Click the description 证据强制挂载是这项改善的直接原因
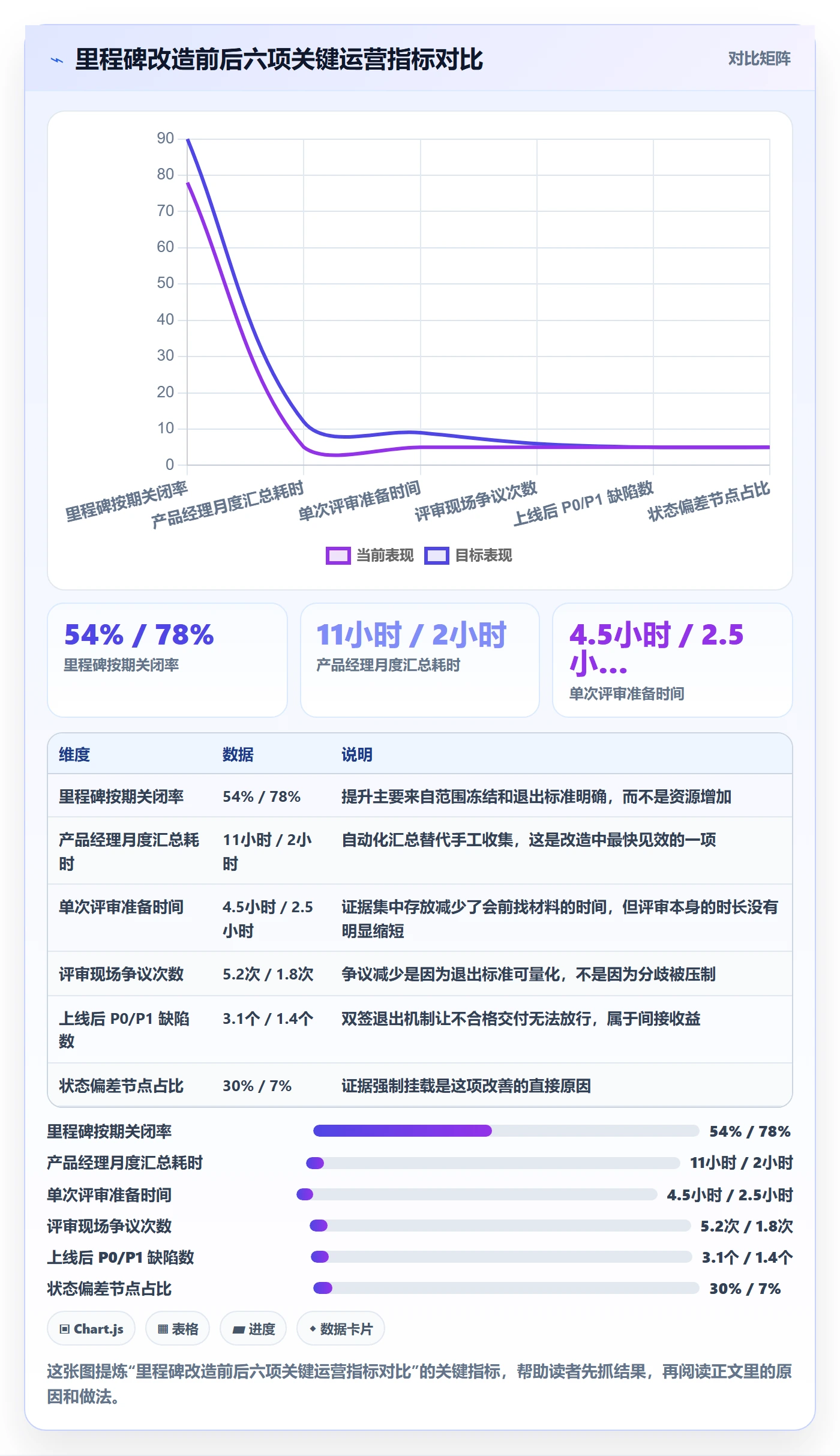The height and width of the screenshot is (1456, 840). point(466,1086)
